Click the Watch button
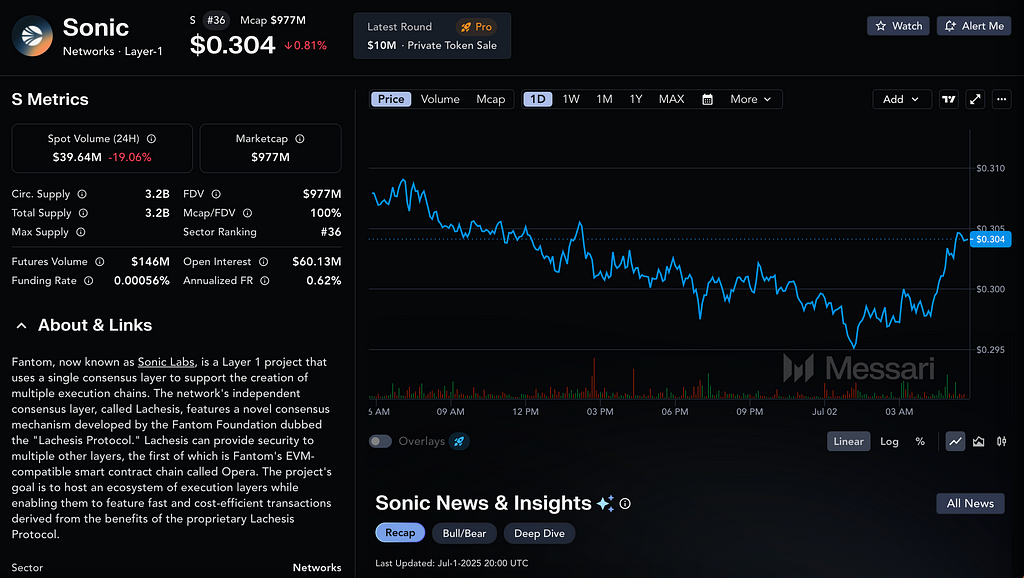This screenshot has height=578, width=1024. coord(899,26)
